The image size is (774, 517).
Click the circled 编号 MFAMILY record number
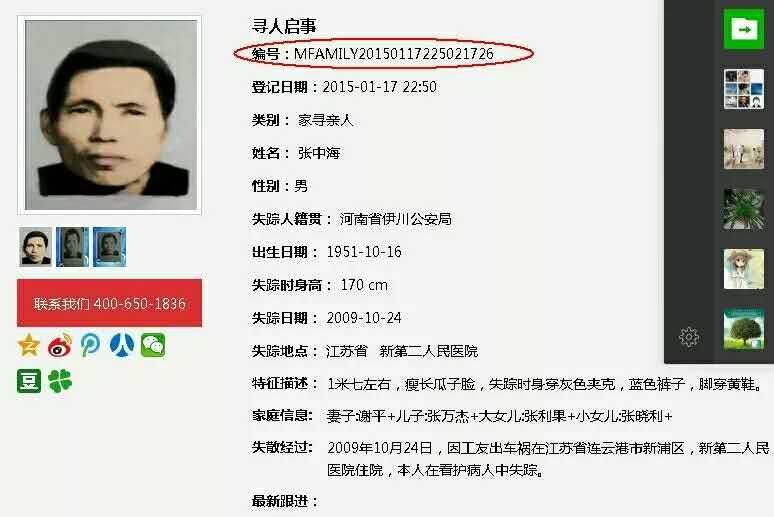(x=373, y=54)
